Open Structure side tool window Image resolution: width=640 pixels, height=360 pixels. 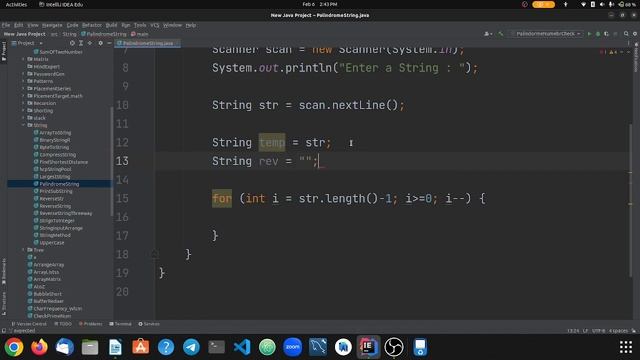(x=4, y=304)
